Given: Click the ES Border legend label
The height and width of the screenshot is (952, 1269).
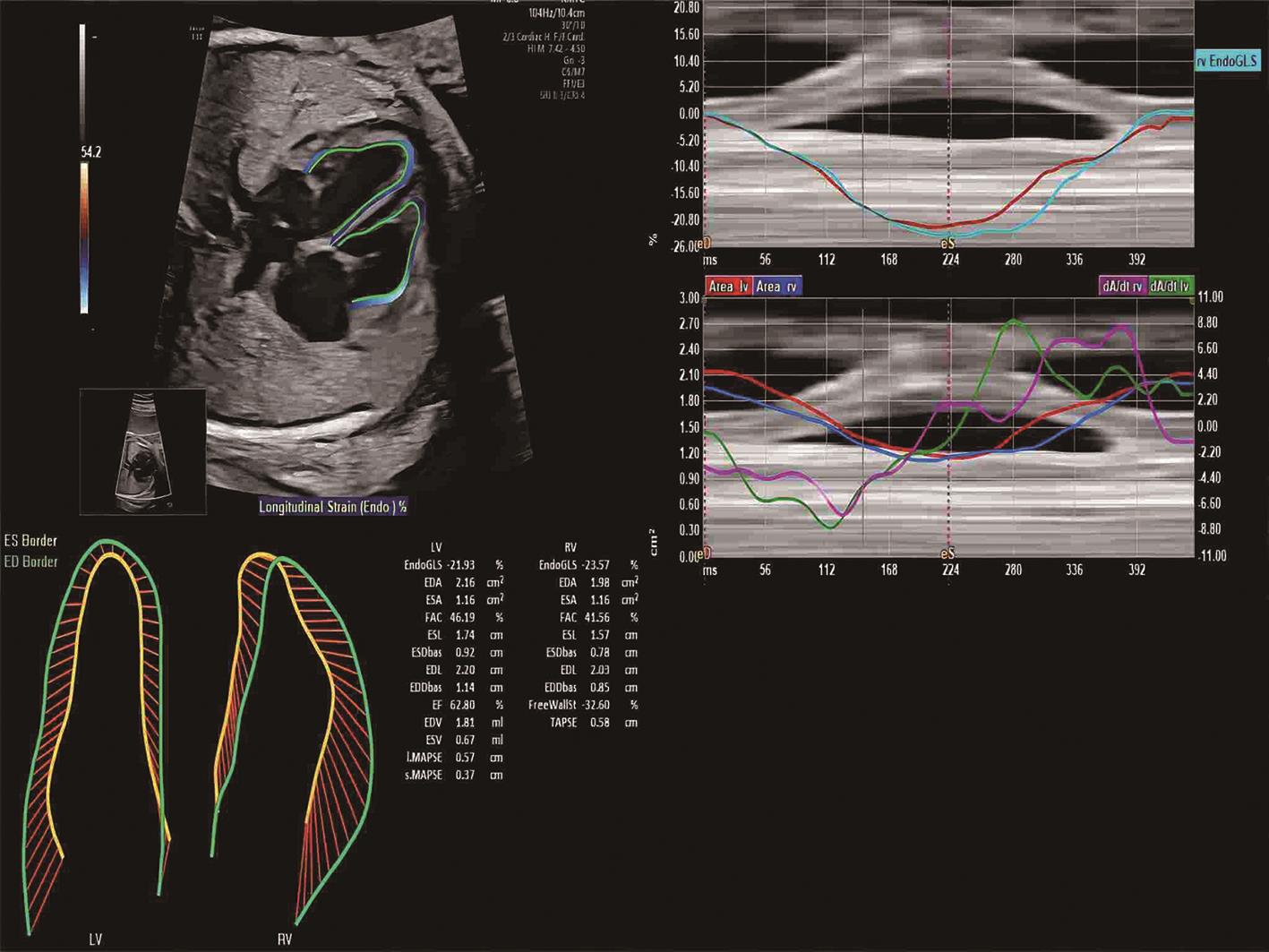Looking at the screenshot, I should pyautogui.click(x=30, y=541).
